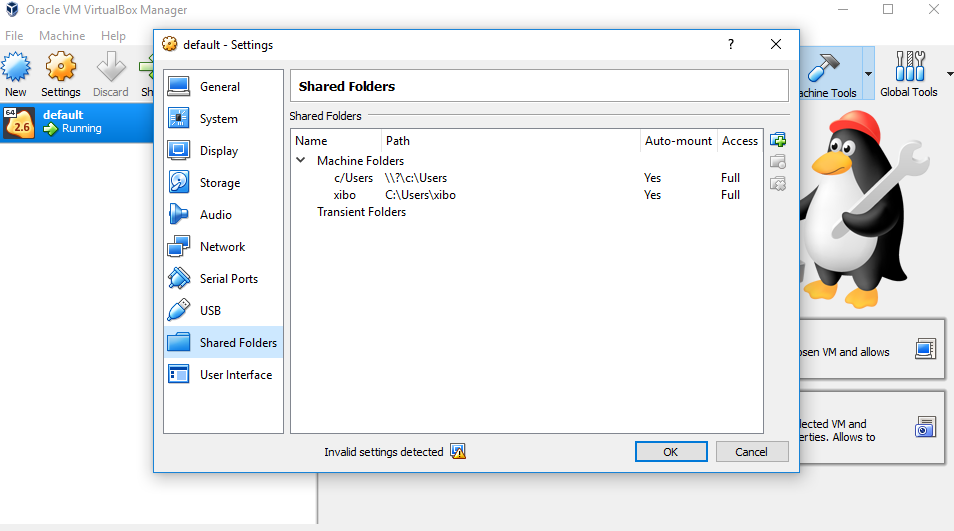954x531 pixels.
Task: Click the Remove shared folder icon
Action: click(x=778, y=184)
